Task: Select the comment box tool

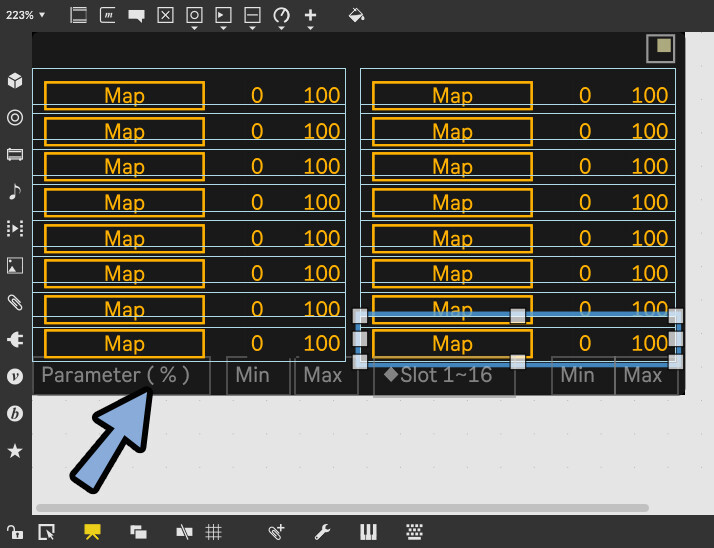Action: [x=136, y=15]
